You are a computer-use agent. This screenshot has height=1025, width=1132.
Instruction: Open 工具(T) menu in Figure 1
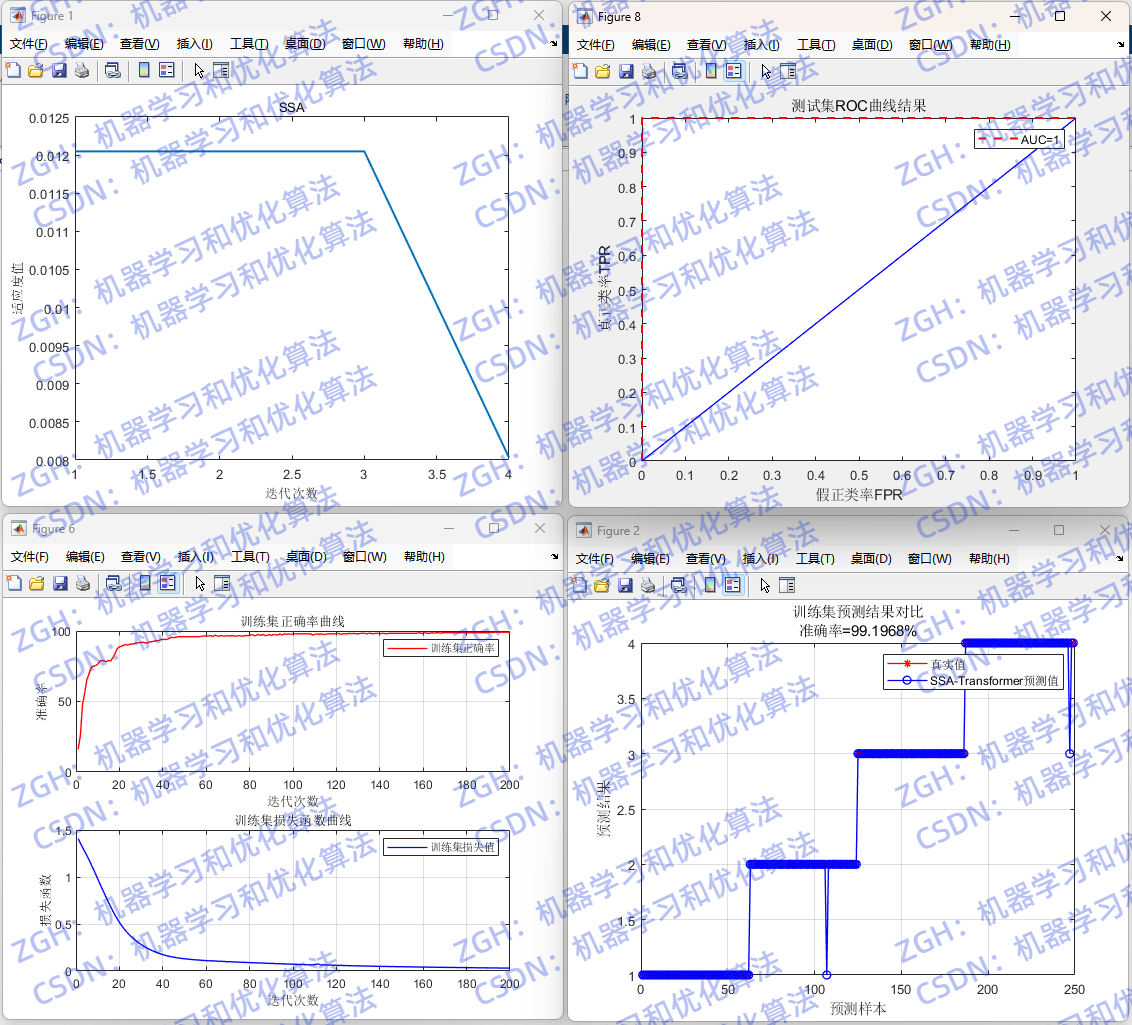[x=249, y=44]
